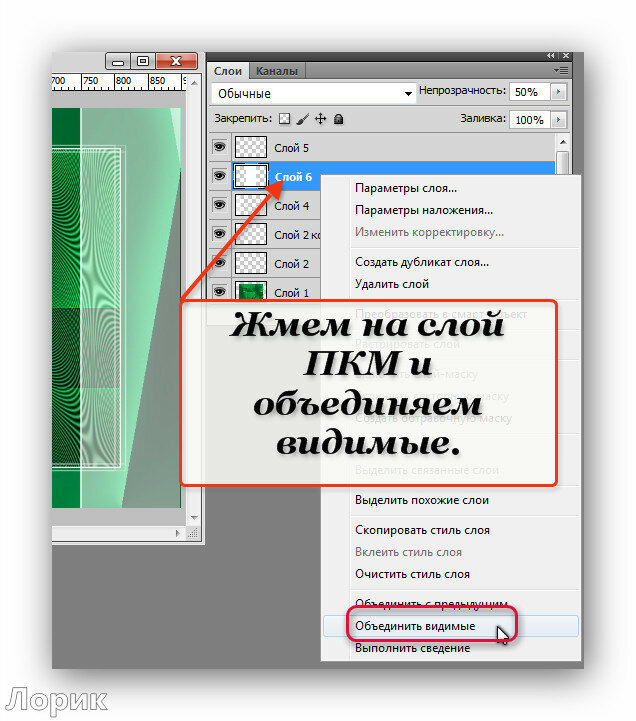Choose Объединить с предыдущим menu entry
Screen dimensions: 636x721
[x=431, y=603]
